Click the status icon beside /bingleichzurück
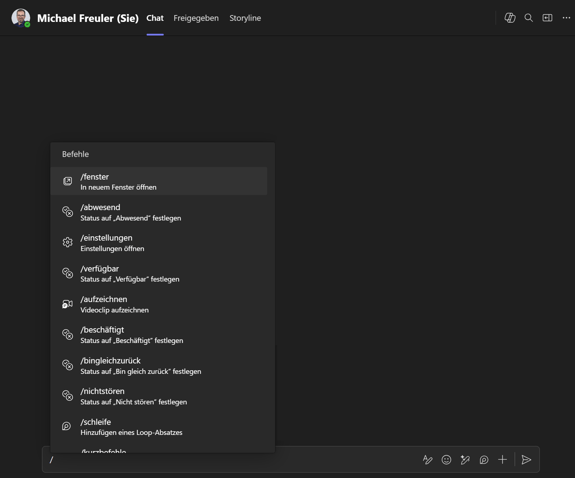This screenshot has height=478, width=575. [x=67, y=365]
